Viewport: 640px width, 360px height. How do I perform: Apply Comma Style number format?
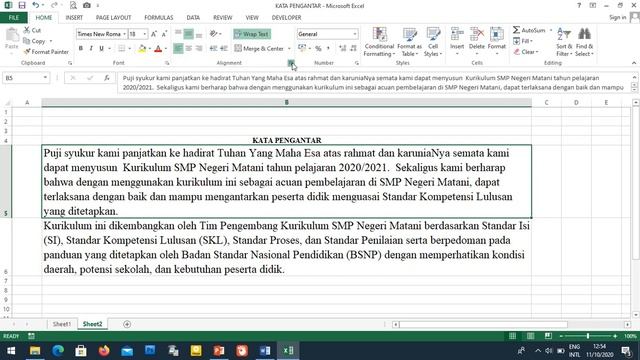pyautogui.click(x=328, y=49)
